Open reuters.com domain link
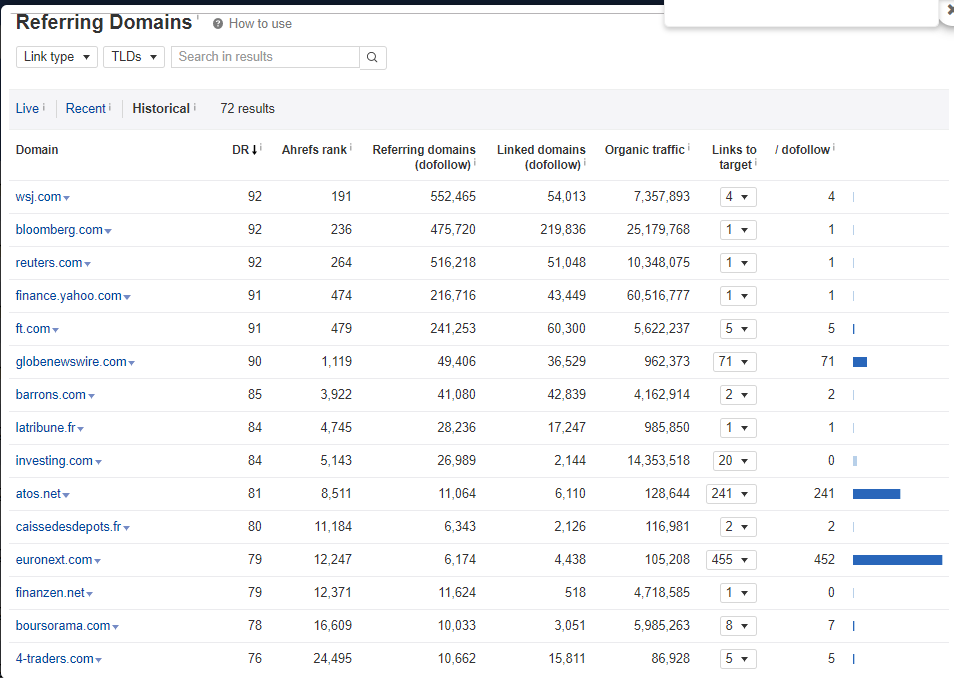The image size is (954, 678). (x=49, y=262)
